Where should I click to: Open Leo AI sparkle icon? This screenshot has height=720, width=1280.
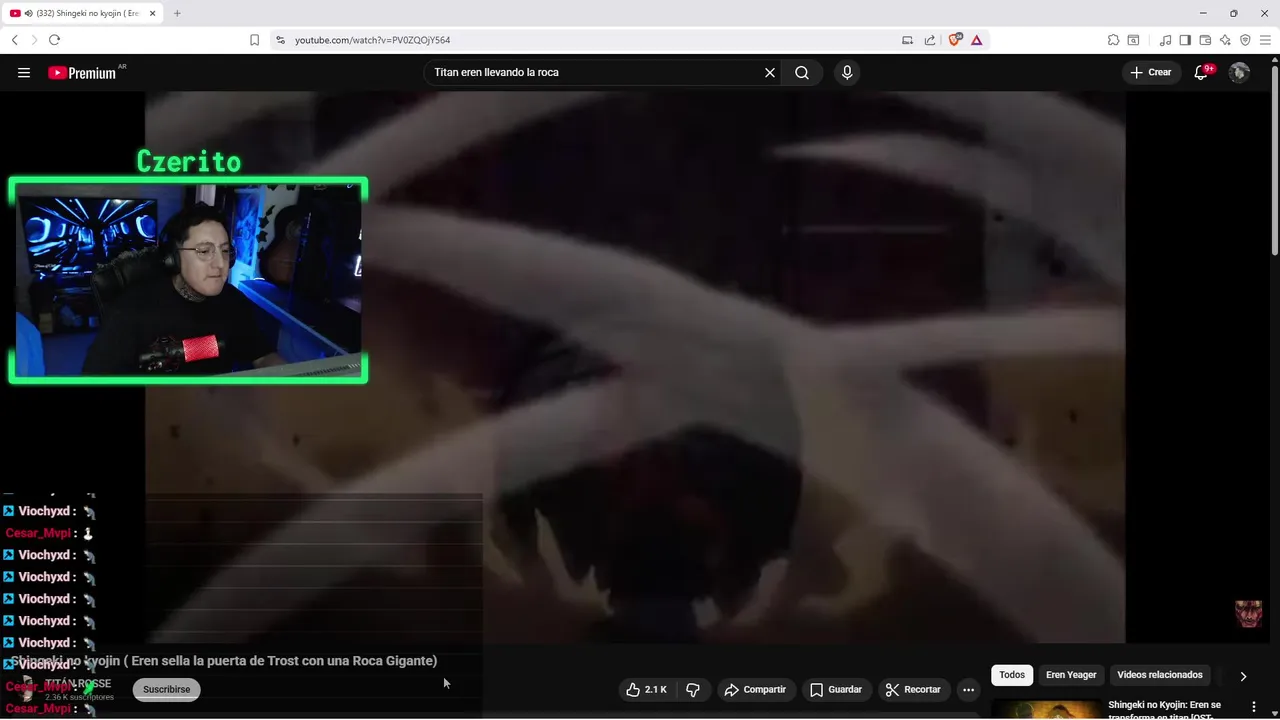pos(1225,40)
